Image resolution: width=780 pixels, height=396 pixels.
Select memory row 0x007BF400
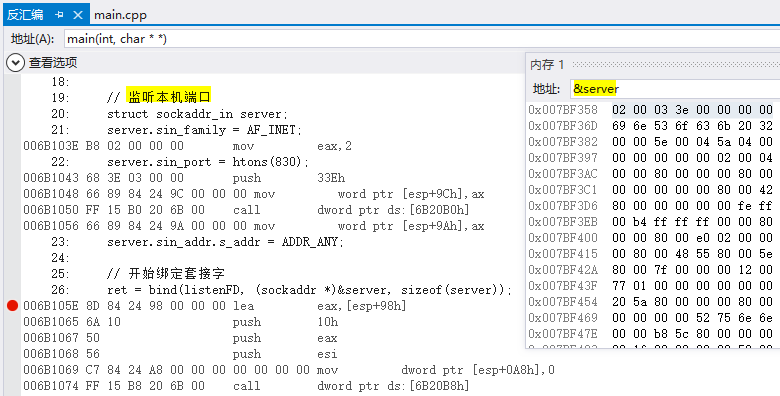coord(652,237)
